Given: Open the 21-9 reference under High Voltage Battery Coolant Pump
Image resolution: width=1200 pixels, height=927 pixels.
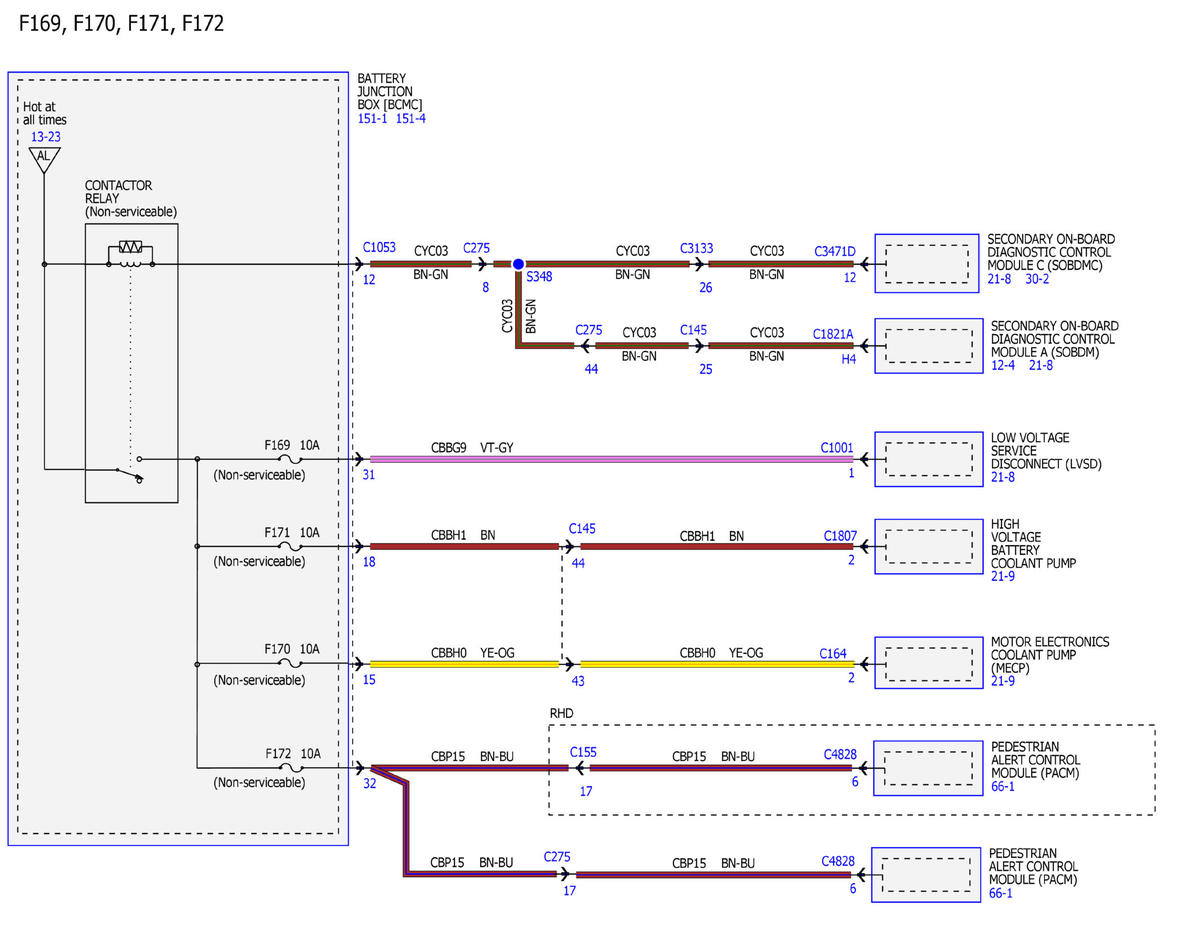Looking at the screenshot, I should click(1003, 576).
